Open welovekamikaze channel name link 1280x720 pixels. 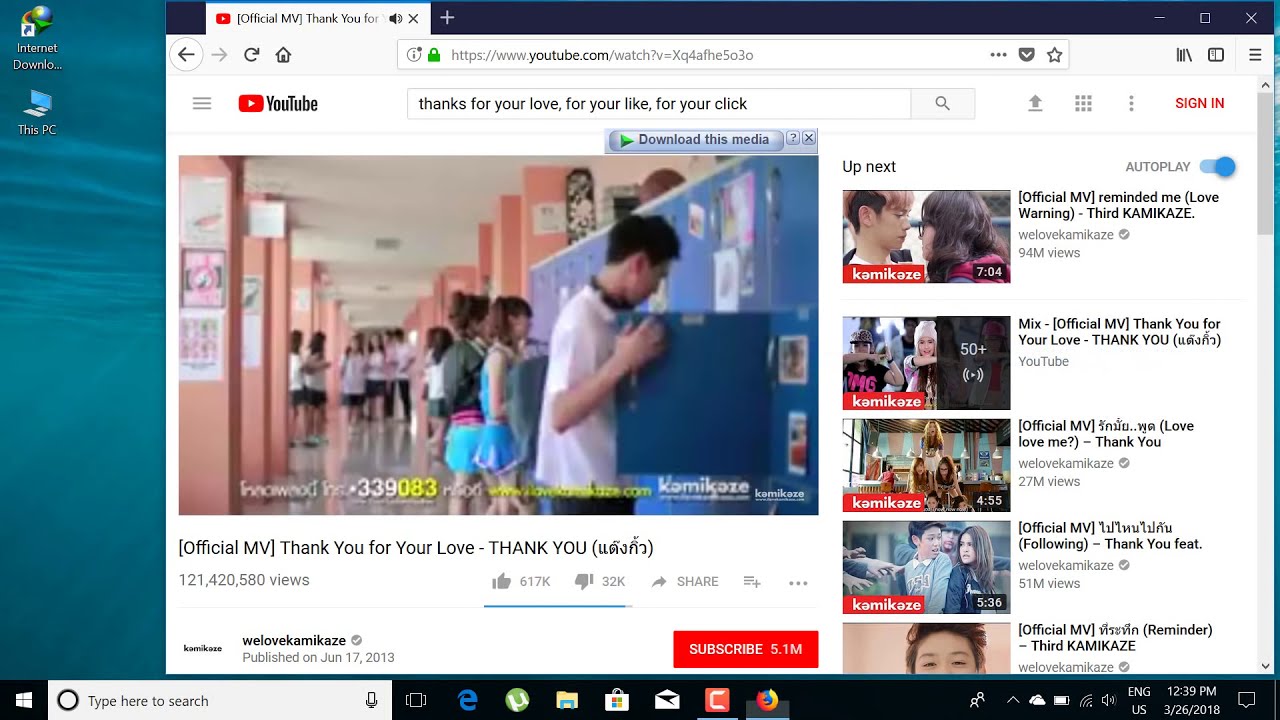tap(294, 640)
